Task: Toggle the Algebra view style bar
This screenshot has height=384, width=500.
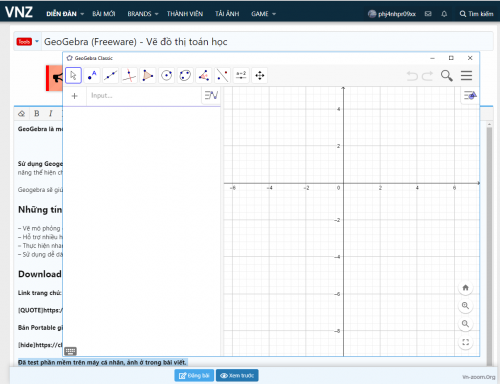Action: tap(211, 96)
